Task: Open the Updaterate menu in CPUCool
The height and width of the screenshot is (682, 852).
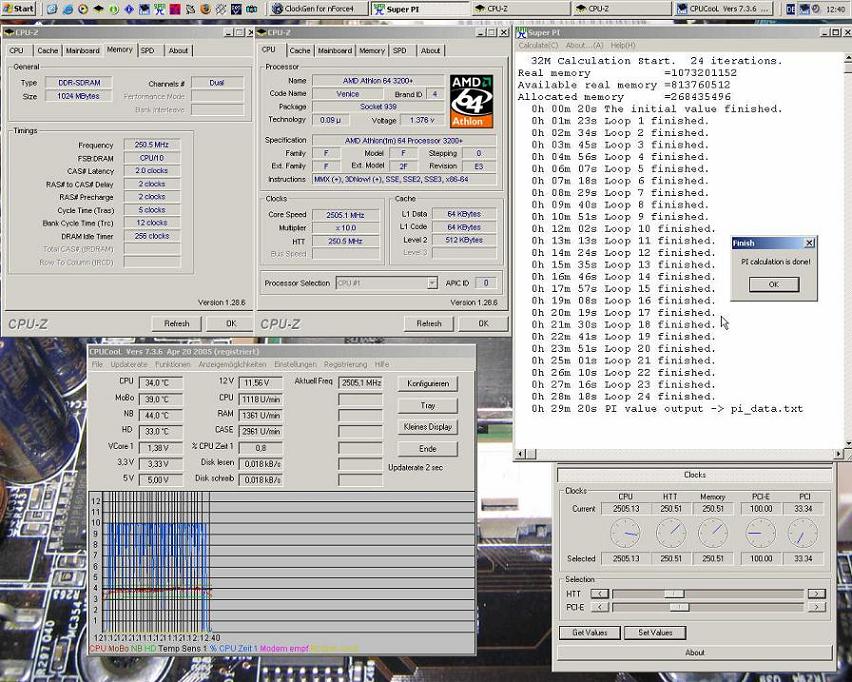Action: [x=129, y=364]
